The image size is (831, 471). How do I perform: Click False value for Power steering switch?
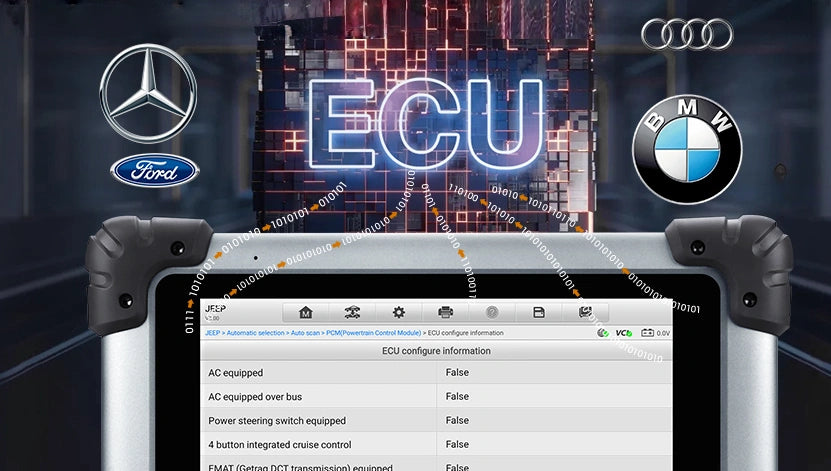tap(457, 421)
